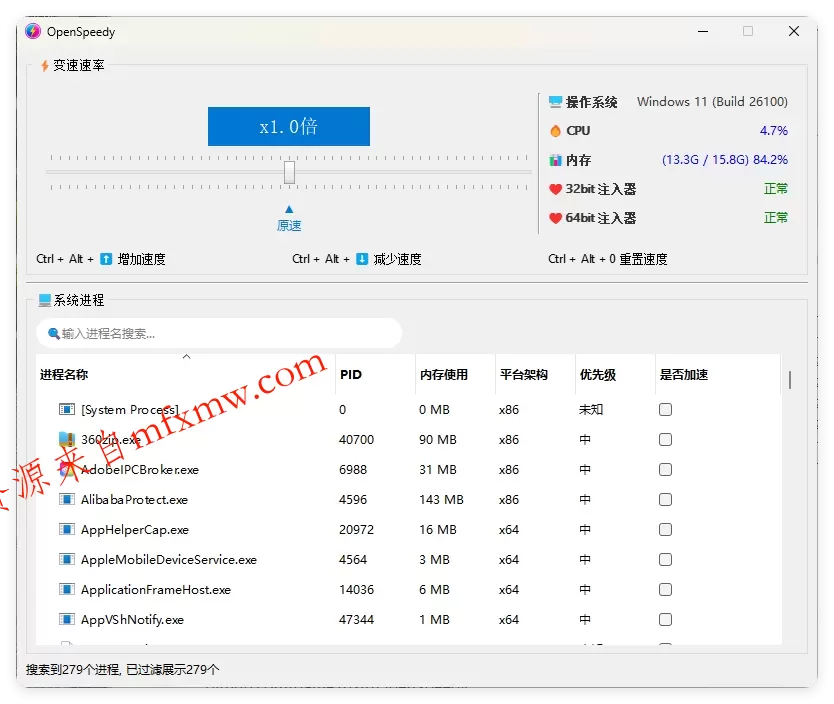Screen dimensions: 834x704
Task: Enable acceleration for [System Process]
Action: (665, 409)
